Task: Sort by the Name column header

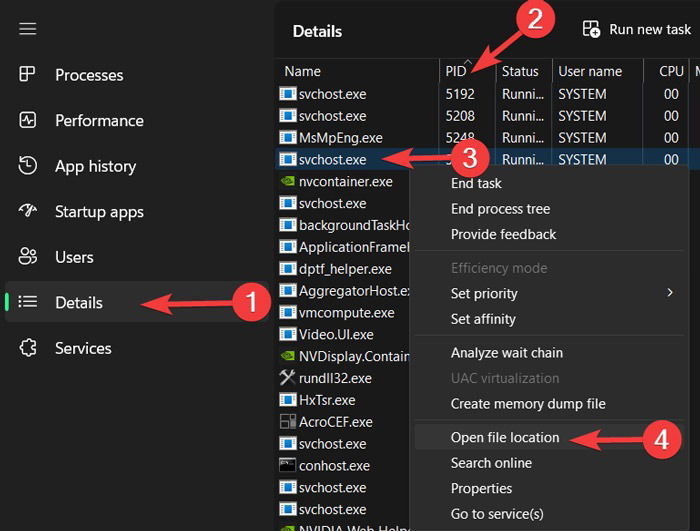Action: coord(302,71)
